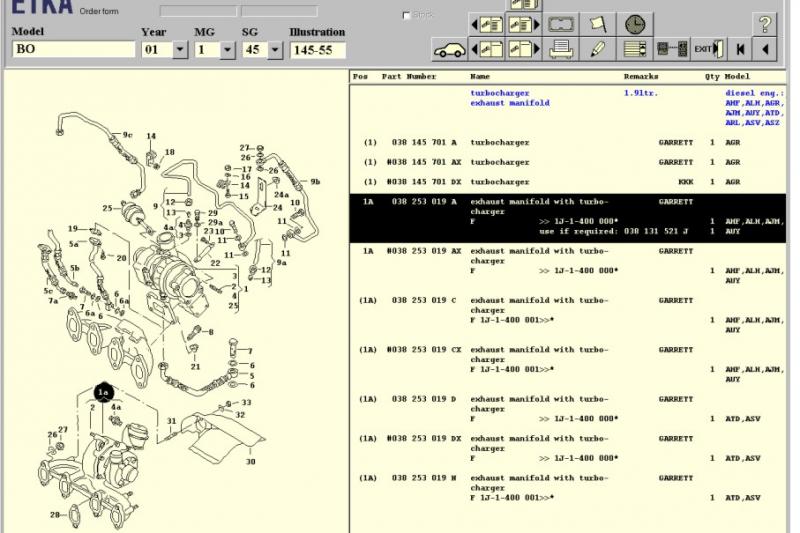Select part row #038 253 019 AX
800x533 pixels.
point(567,266)
